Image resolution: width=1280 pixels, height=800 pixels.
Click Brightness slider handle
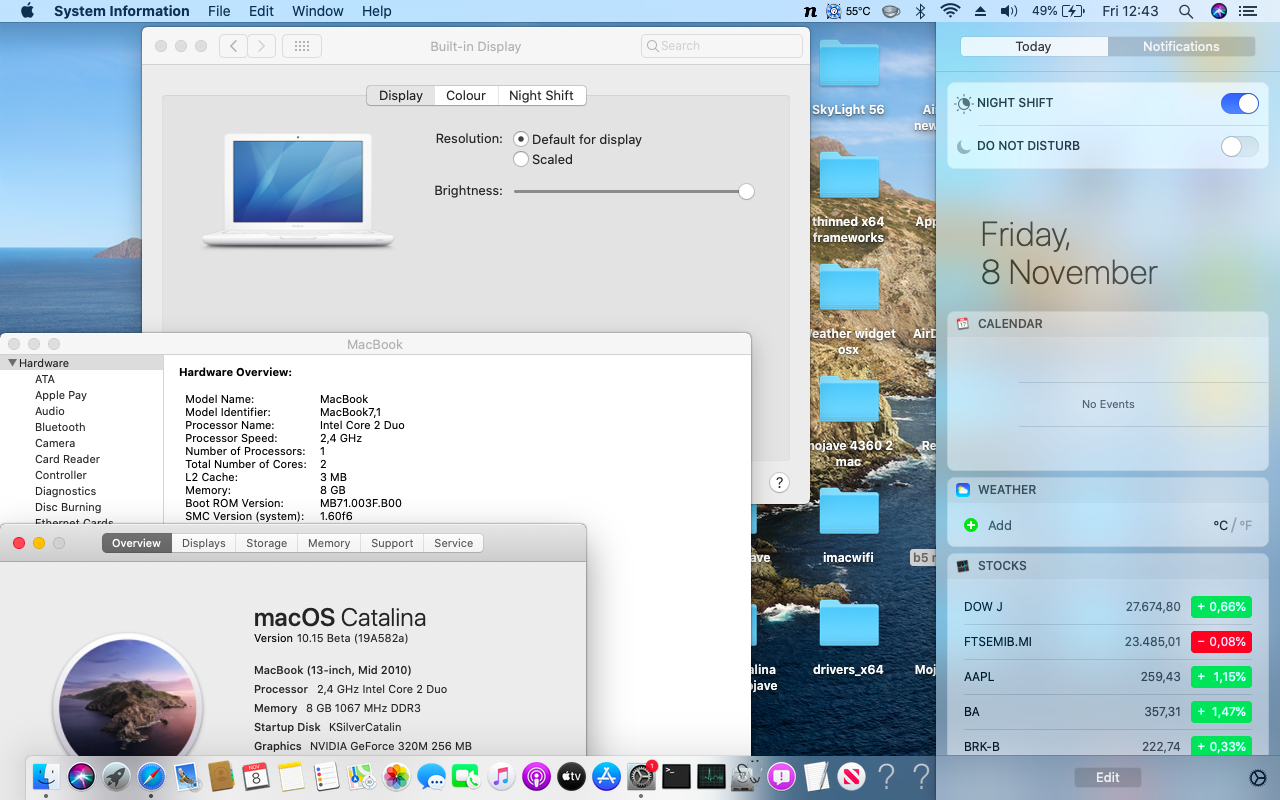(x=746, y=191)
